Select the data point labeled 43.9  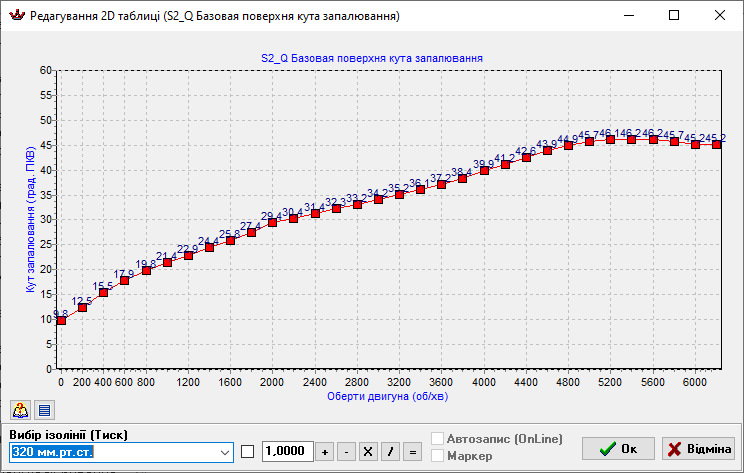(x=548, y=151)
